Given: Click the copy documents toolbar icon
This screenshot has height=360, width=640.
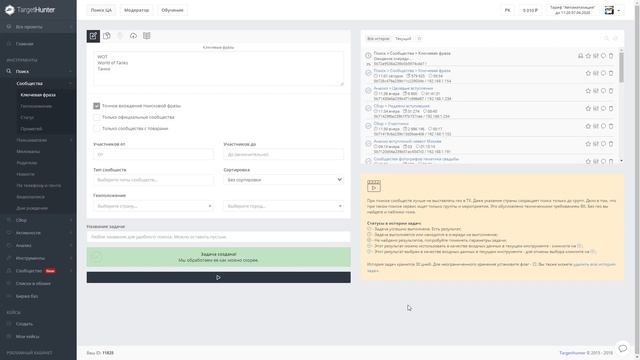Looking at the screenshot, I should pyautogui.click(x=107, y=36).
